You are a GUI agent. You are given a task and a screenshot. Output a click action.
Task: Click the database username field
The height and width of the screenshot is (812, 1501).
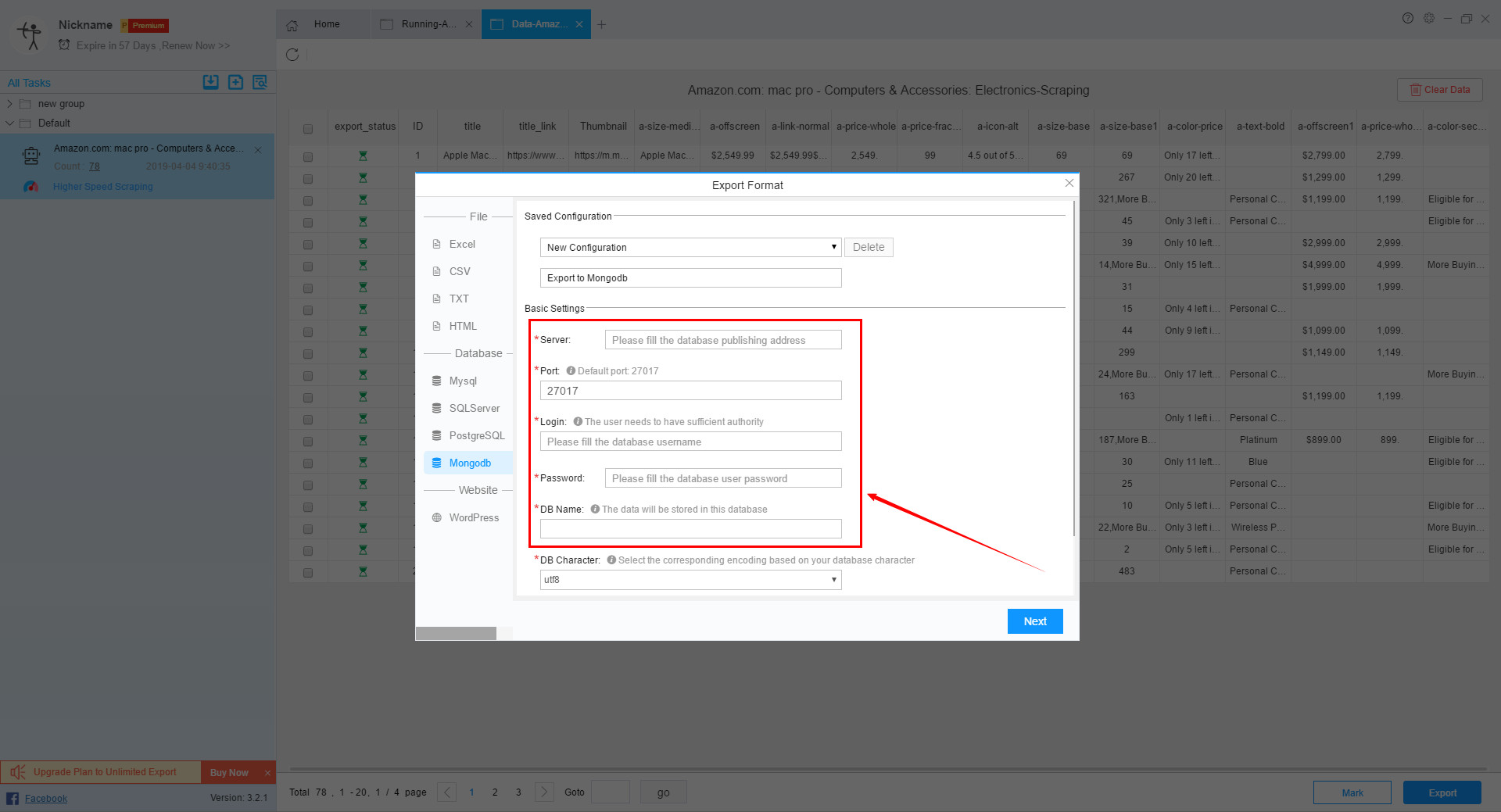point(691,442)
